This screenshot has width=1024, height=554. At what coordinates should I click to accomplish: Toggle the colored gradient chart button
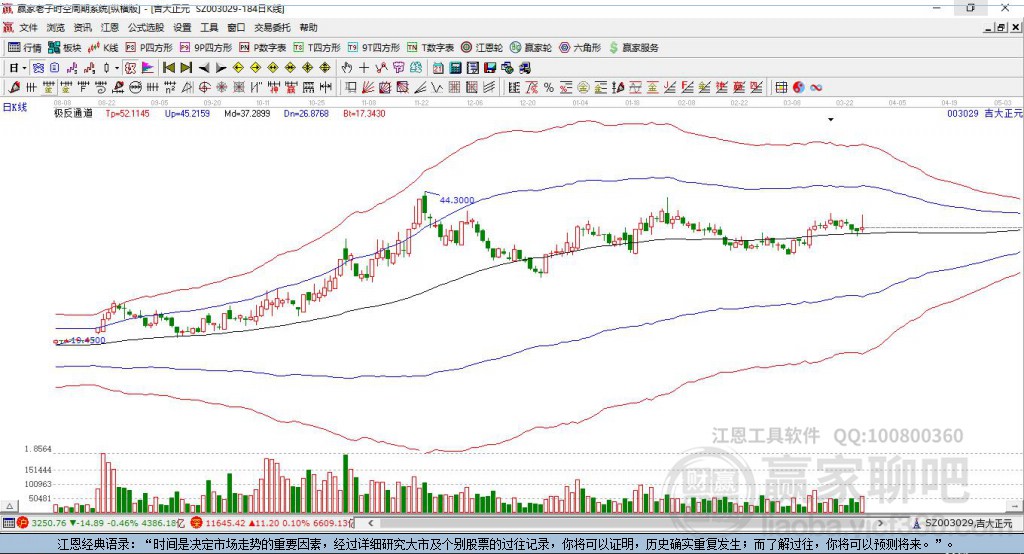(148, 68)
